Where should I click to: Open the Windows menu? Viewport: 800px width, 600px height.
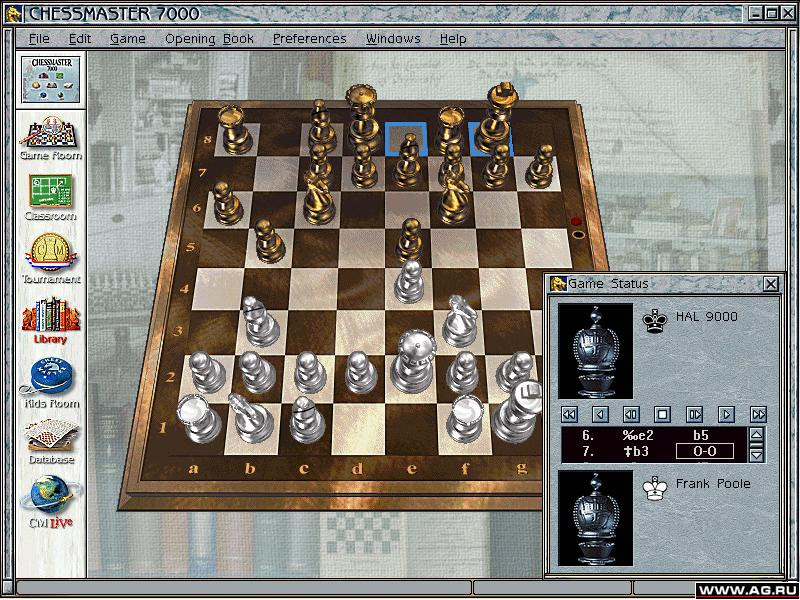(393, 39)
